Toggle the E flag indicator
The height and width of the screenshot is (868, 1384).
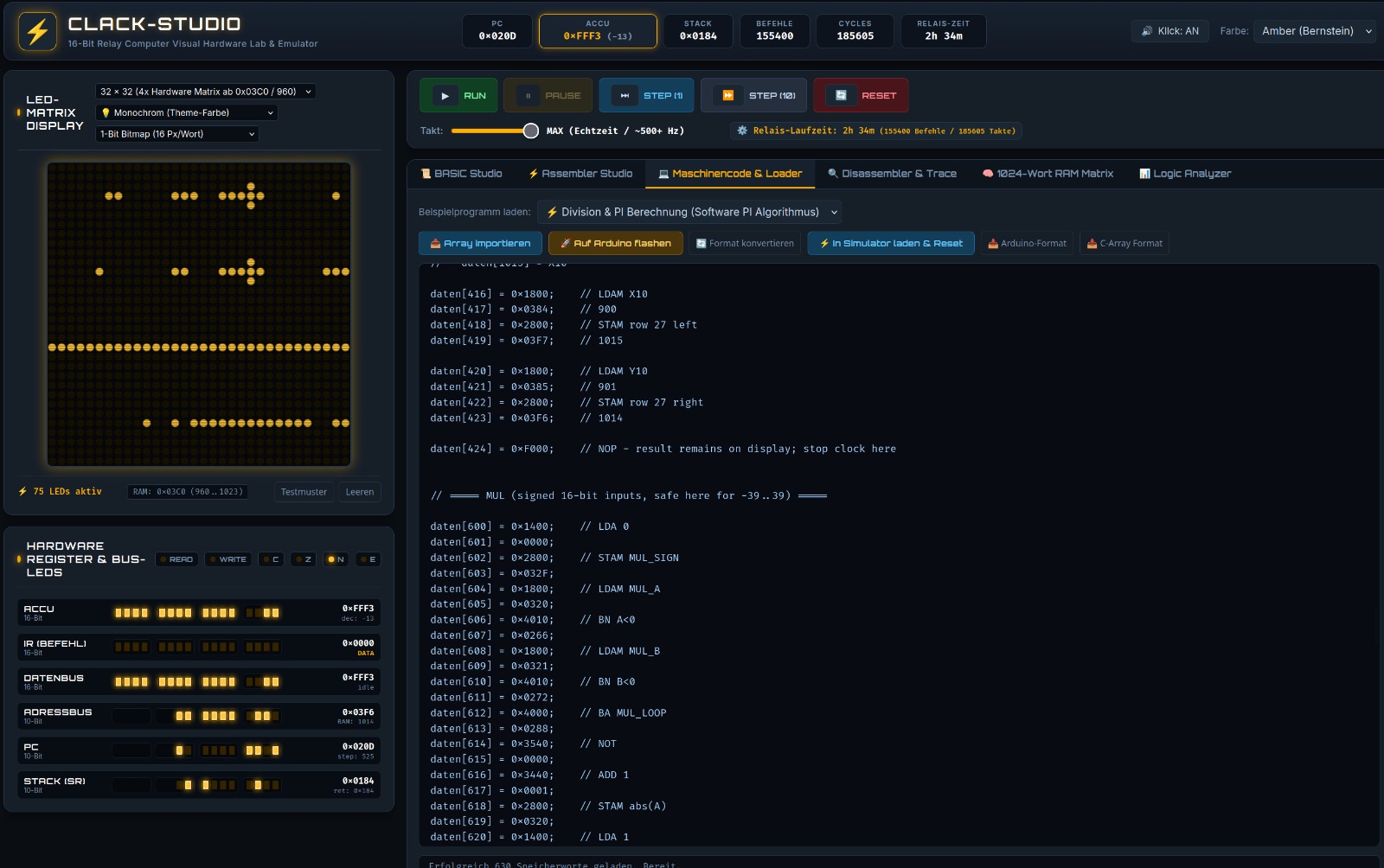(368, 559)
